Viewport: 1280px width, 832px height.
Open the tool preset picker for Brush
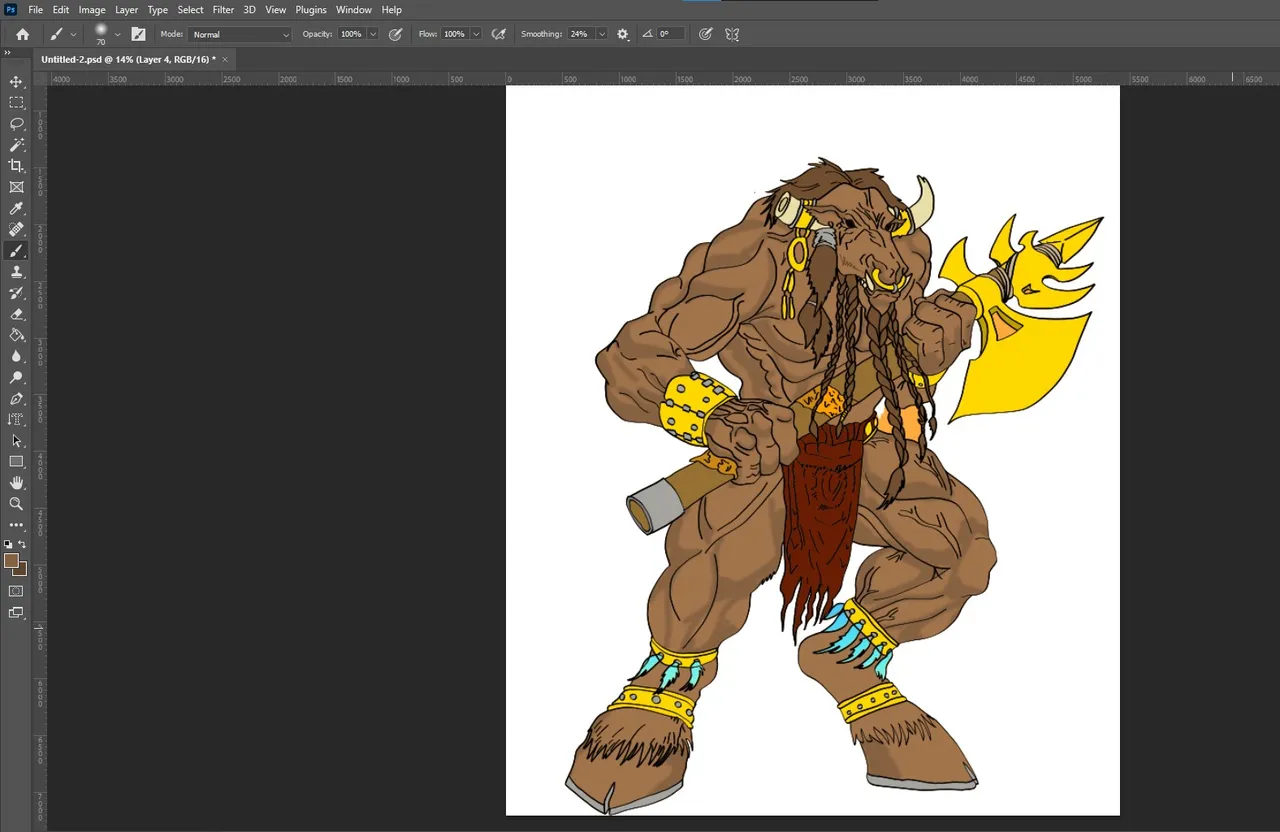point(62,34)
